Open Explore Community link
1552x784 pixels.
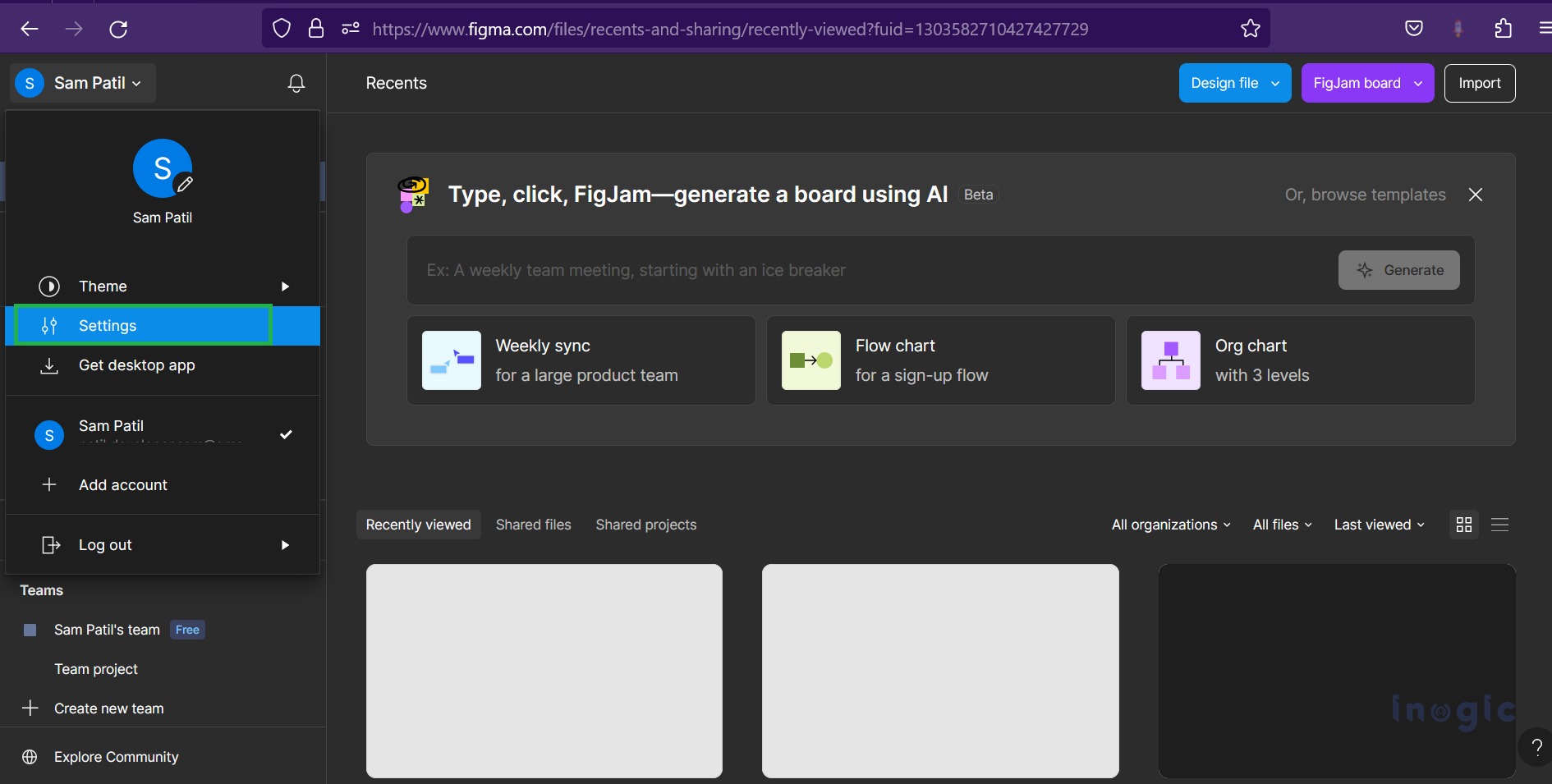(117, 757)
